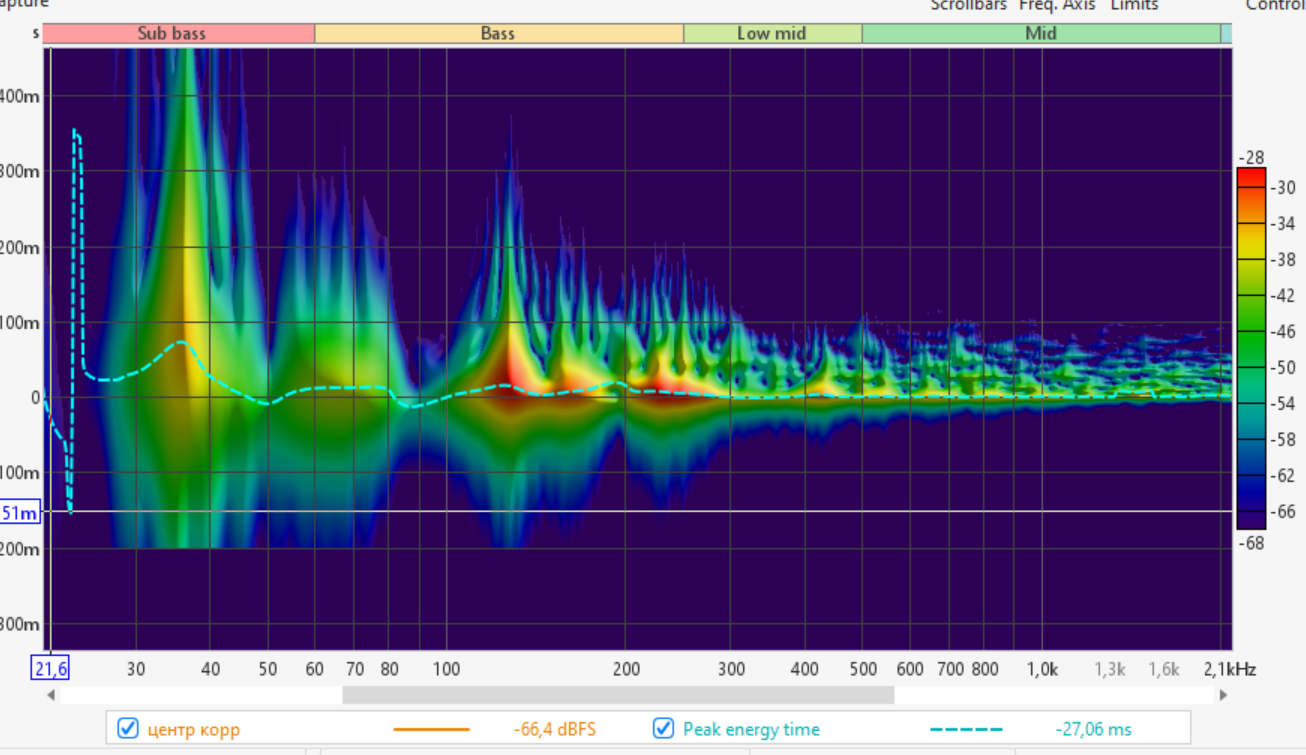
Task: Open the Limits option
Action: point(1134,5)
